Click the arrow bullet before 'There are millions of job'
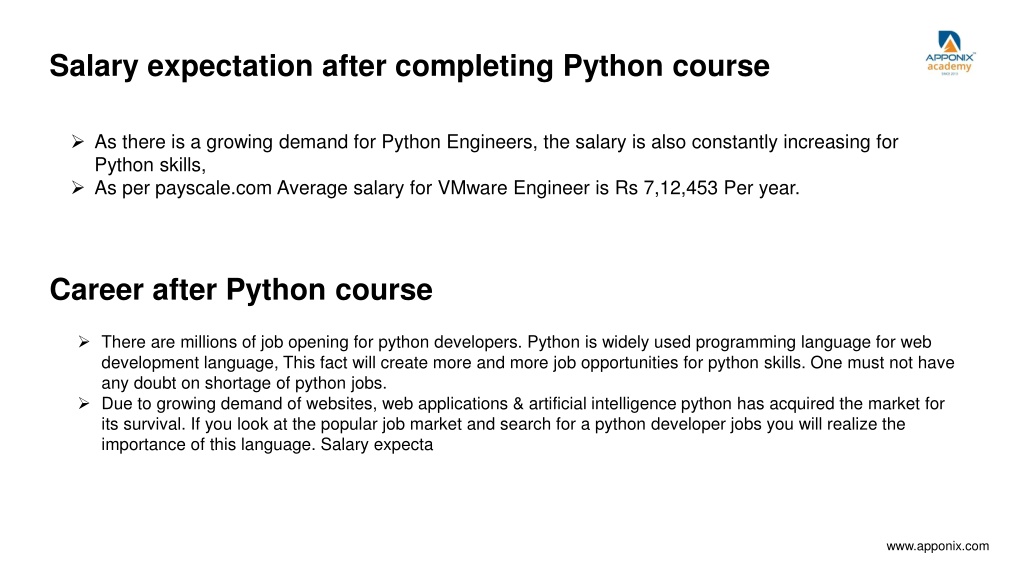 [x=84, y=342]
